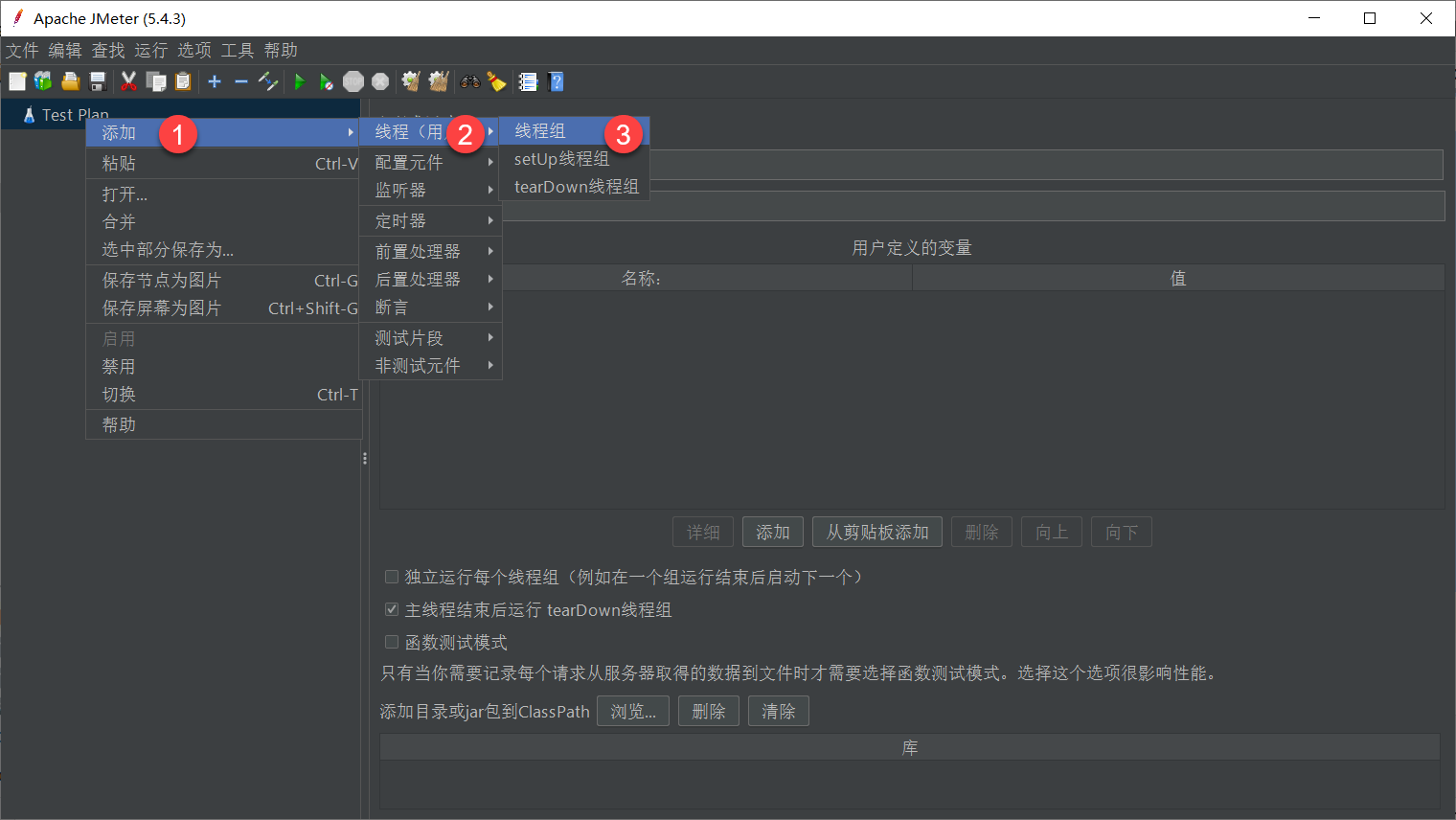Click the New test plan toolbar icon
The image size is (1456, 820).
click(x=17, y=82)
